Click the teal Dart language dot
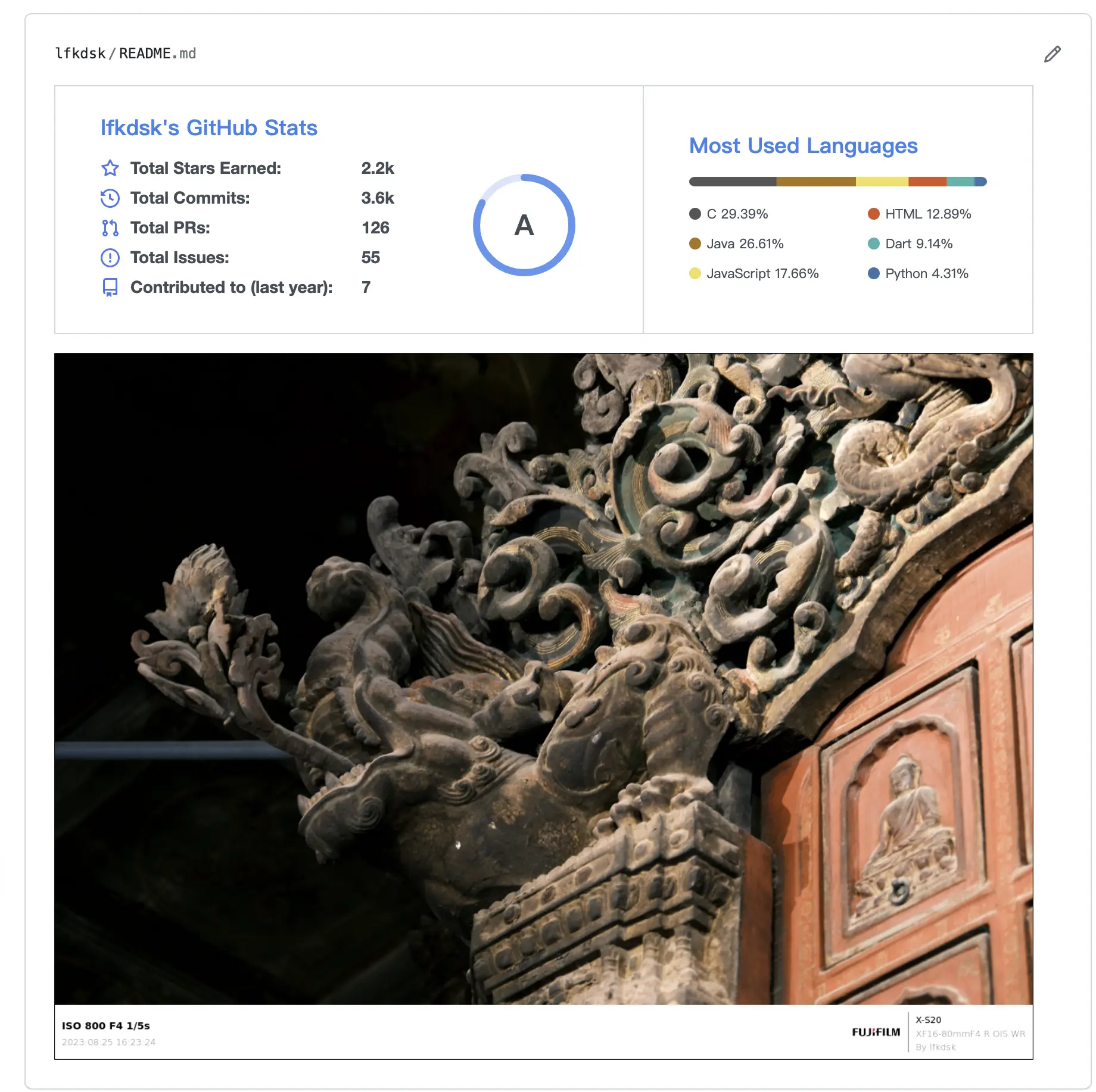Viewport: 1096px width, 1092px height. tap(873, 244)
